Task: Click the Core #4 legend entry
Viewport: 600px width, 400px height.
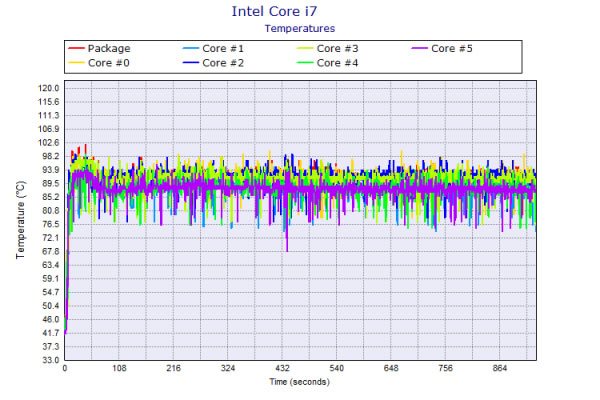Action: [328, 63]
